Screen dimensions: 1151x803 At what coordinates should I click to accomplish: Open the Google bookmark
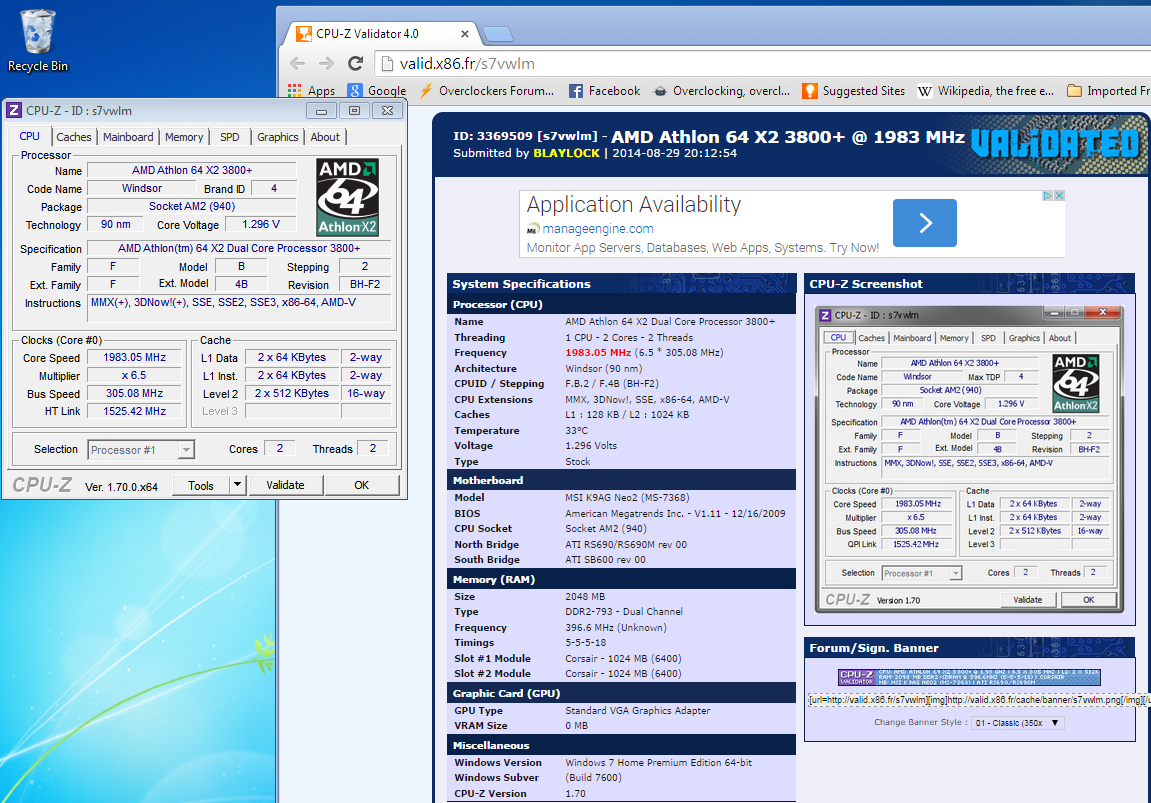tap(377, 91)
